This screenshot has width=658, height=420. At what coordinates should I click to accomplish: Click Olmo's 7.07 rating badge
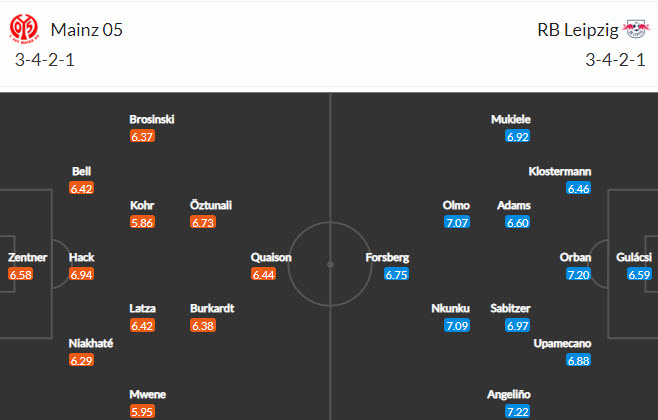click(x=456, y=222)
